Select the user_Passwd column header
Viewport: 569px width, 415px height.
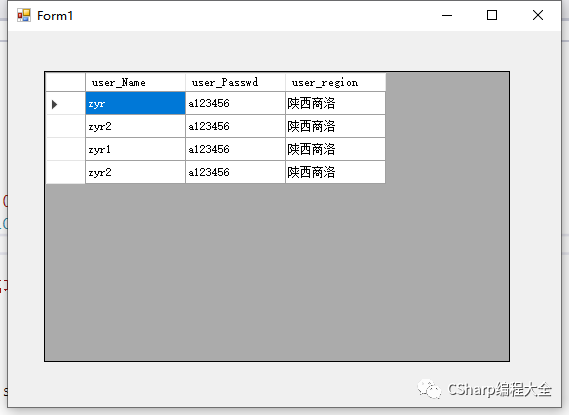(235, 82)
